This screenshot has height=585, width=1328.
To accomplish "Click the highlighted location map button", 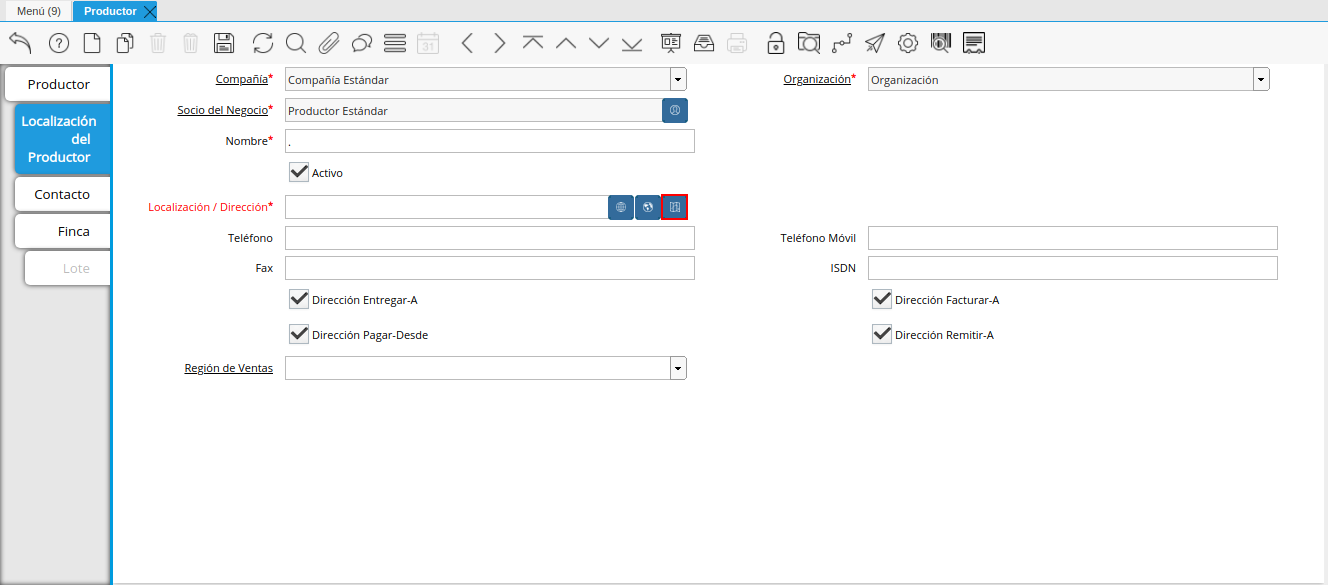I will tap(675, 207).
